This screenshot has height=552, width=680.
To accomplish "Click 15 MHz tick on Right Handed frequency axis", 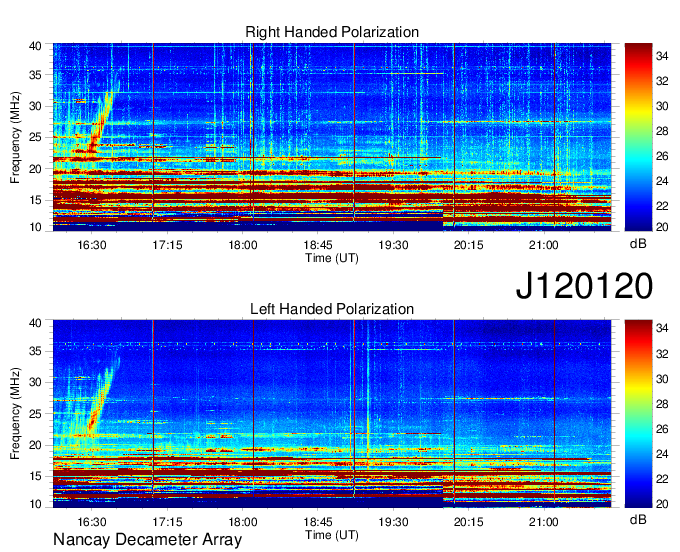I will point(35,200).
